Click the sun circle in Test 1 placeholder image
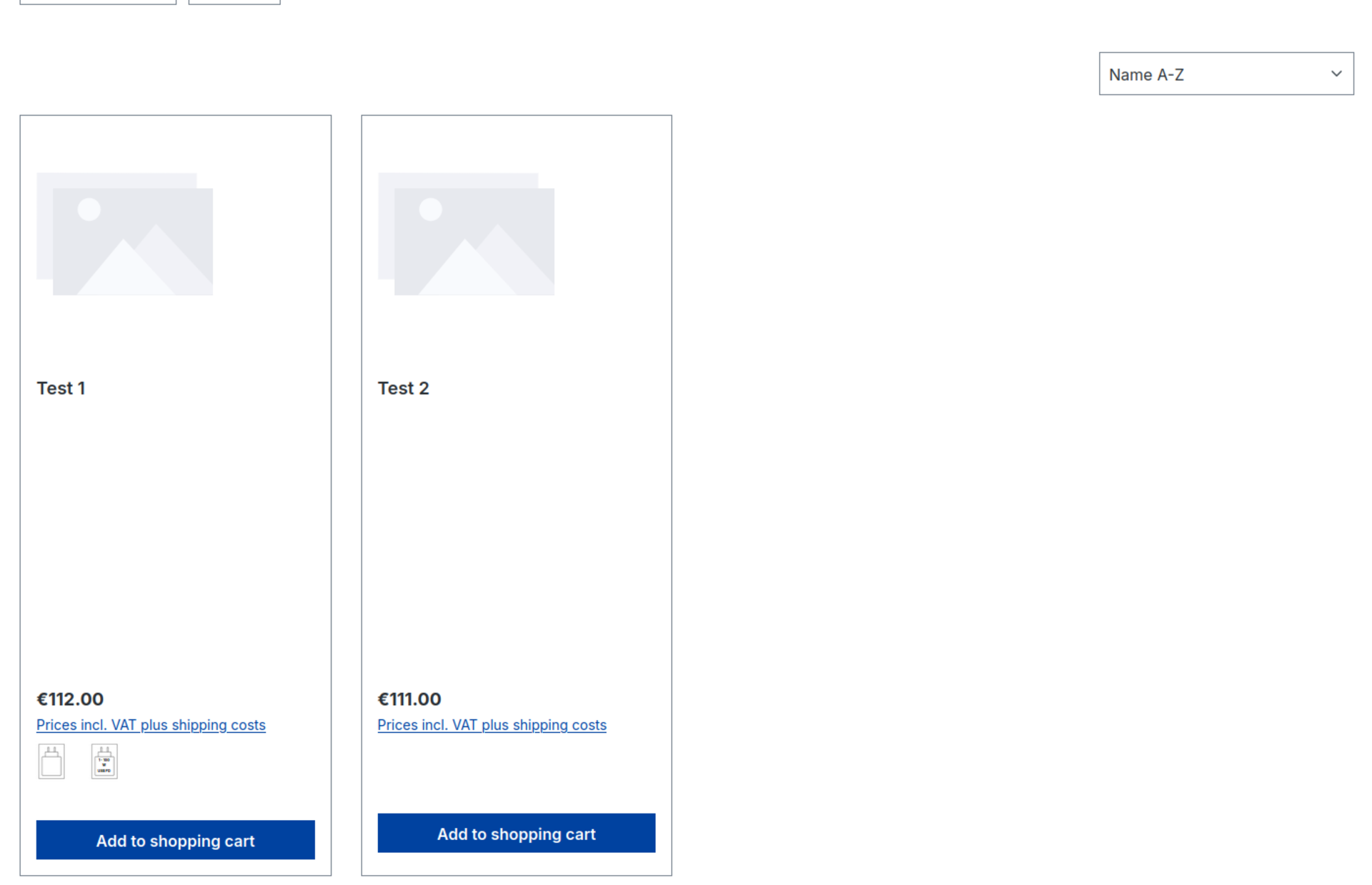The image size is (1372, 885). [89, 209]
